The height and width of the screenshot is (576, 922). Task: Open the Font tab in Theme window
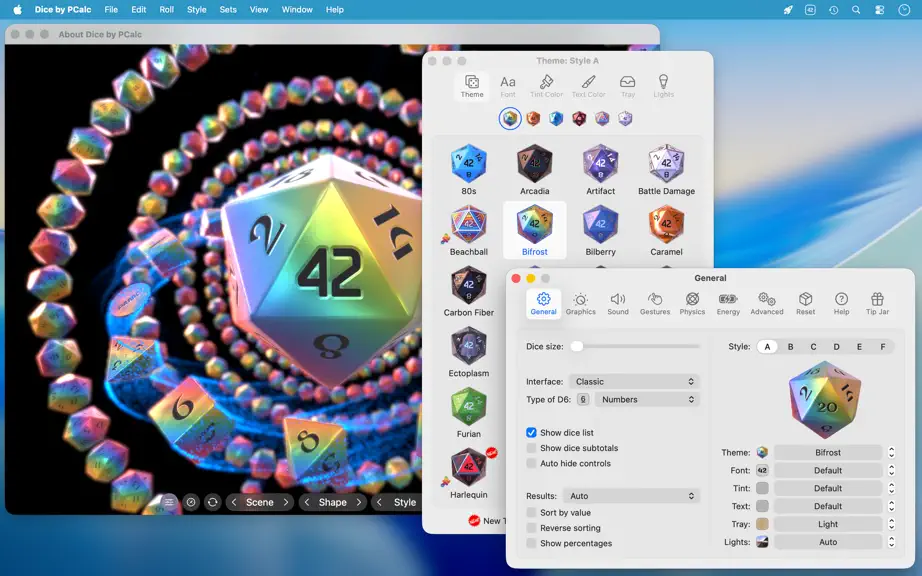pyautogui.click(x=508, y=86)
